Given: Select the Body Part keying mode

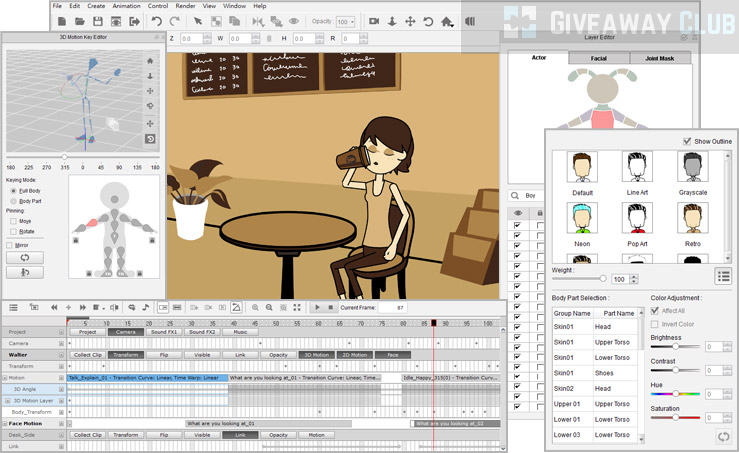Looking at the screenshot, I should 13,201.
